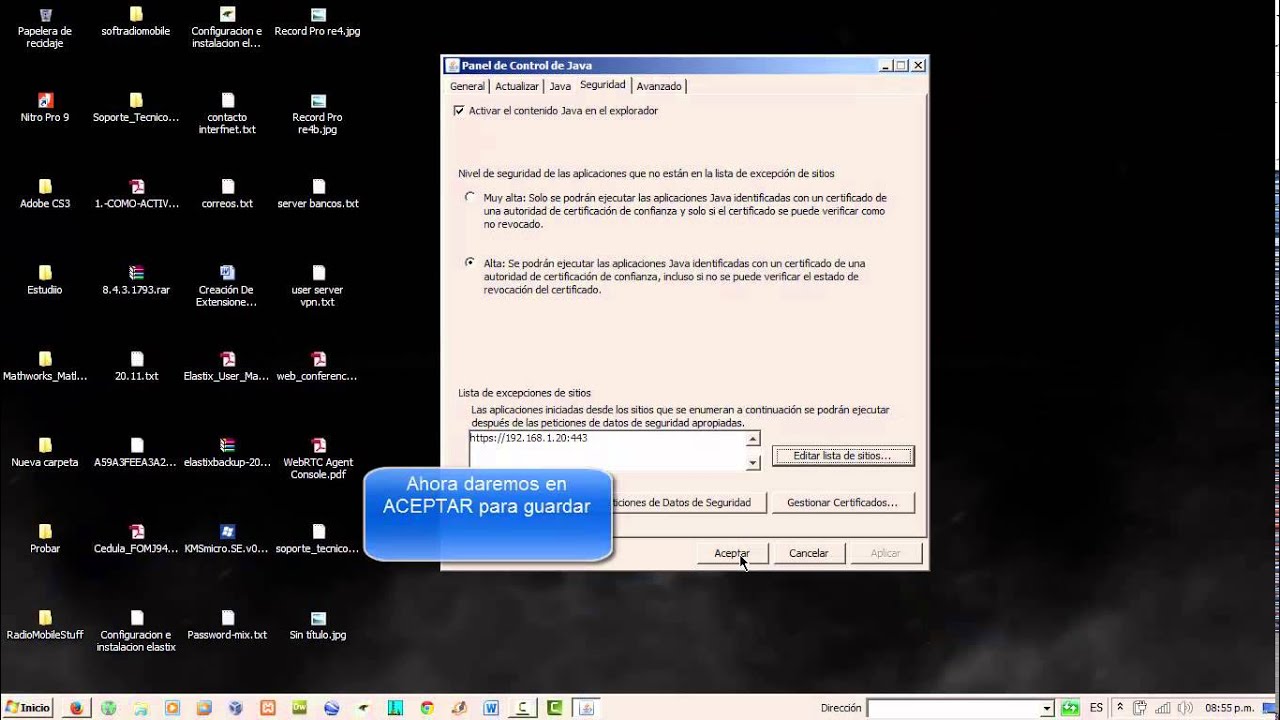
Task: Select the Muy alta security level
Action: click(x=470, y=197)
